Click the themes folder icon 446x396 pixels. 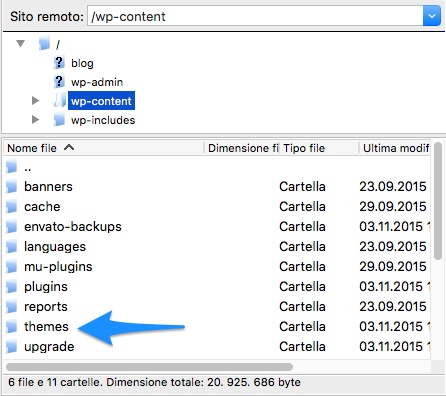click(x=11, y=326)
